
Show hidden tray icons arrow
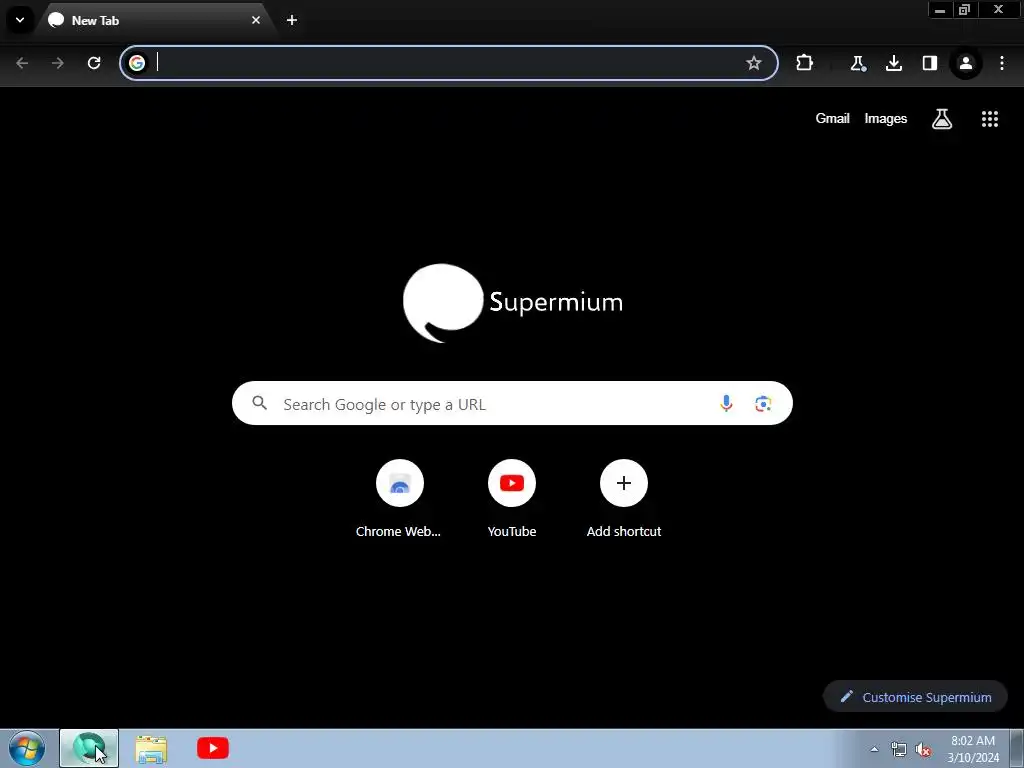coord(874,749)
